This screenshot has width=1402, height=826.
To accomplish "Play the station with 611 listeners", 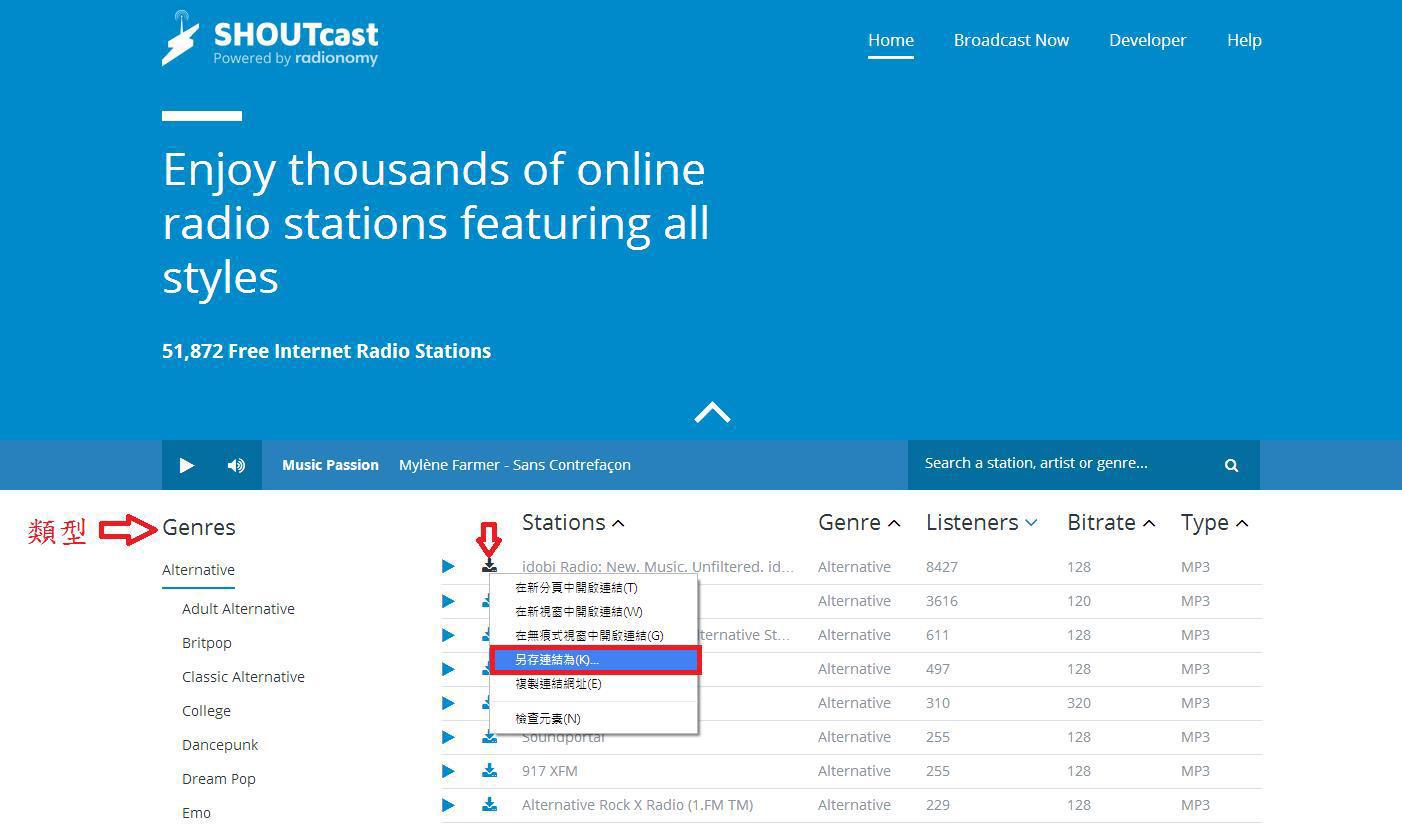I will (x=448, y=635).
